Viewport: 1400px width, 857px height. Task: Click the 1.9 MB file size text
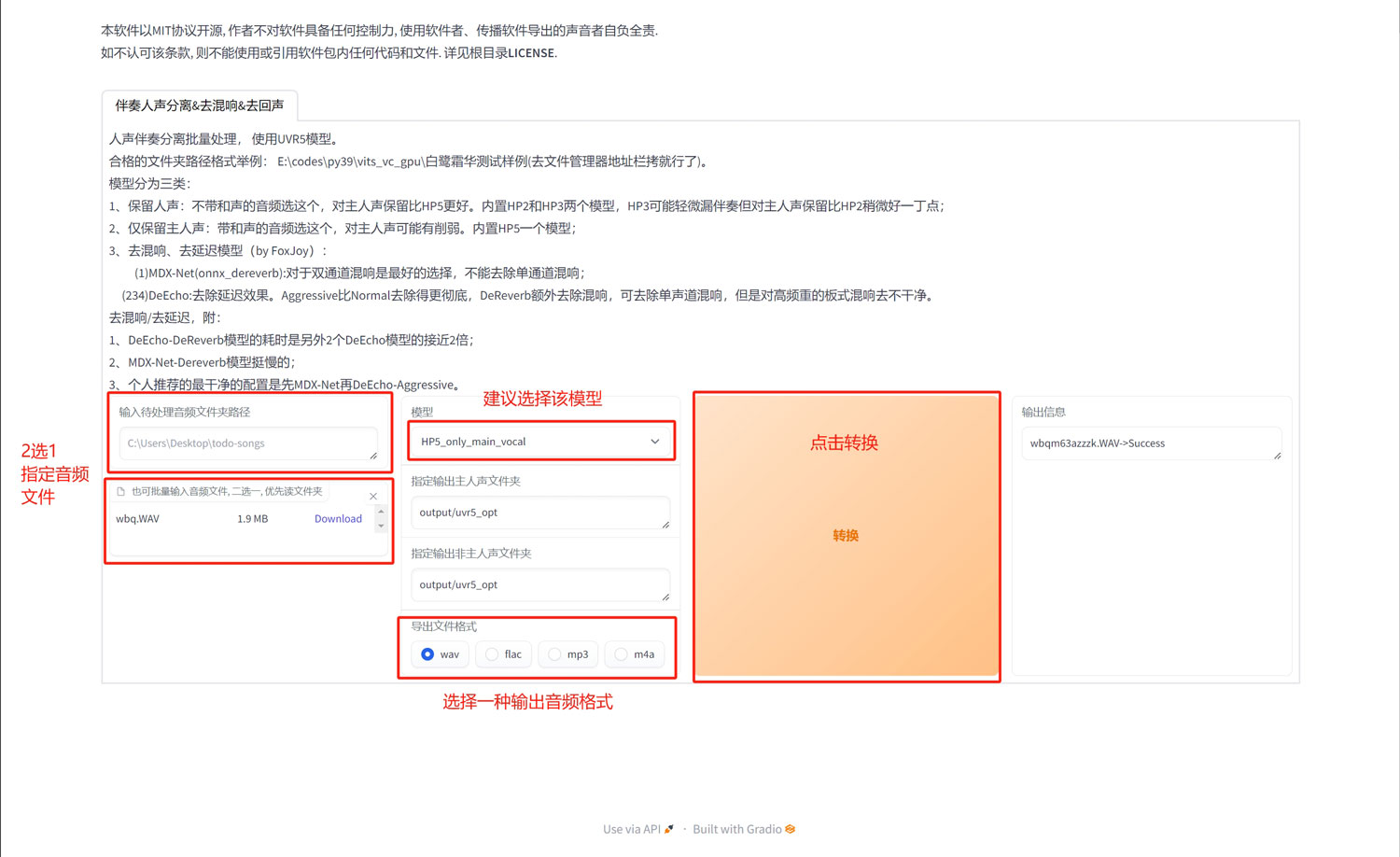[x=252, y=519]
